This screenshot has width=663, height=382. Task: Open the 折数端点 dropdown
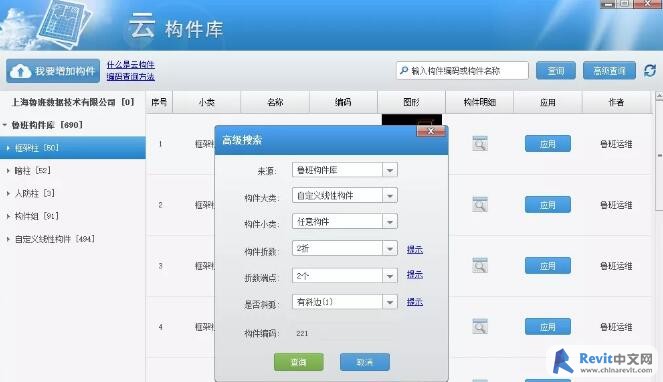(x=389, y=276)
